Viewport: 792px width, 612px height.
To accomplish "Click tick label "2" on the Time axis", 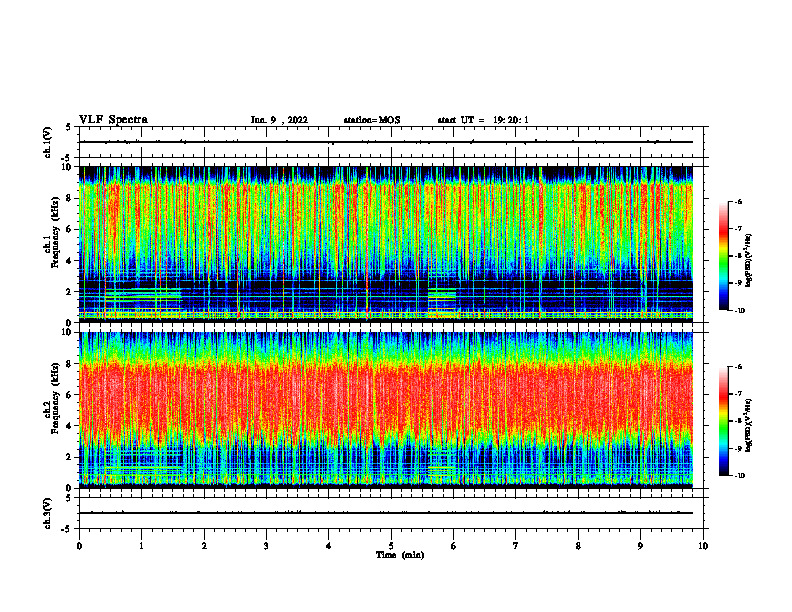I will click(204, 546).
